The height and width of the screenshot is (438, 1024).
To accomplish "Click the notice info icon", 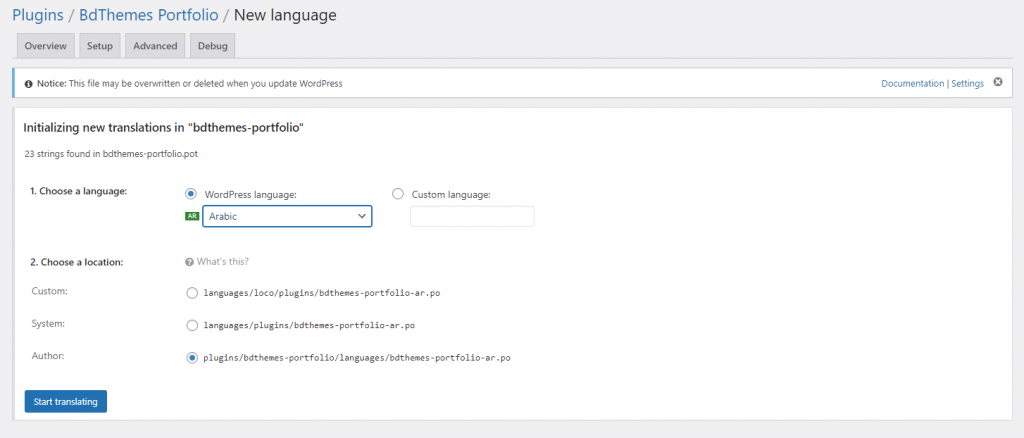I will click(28, 84).
